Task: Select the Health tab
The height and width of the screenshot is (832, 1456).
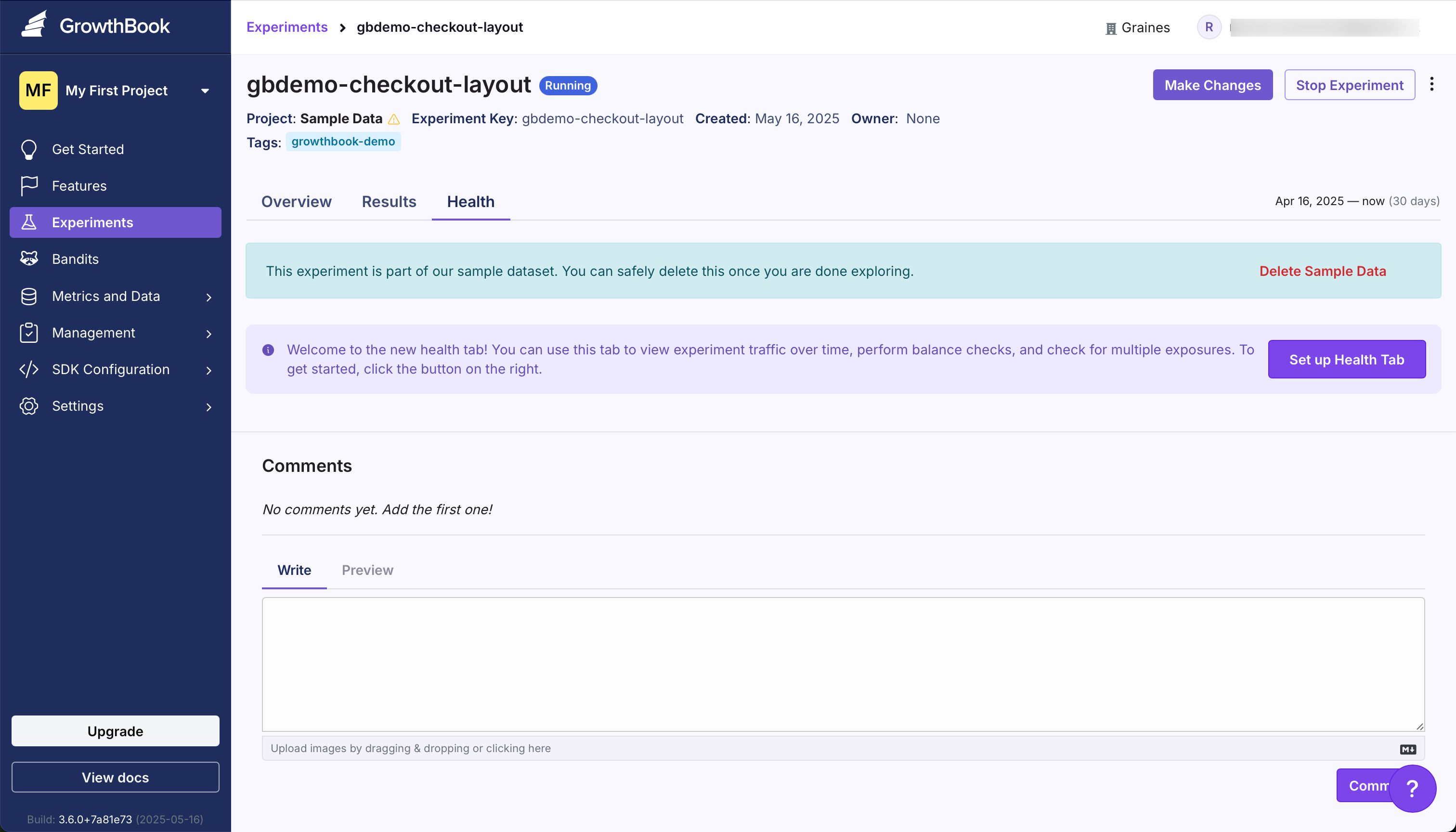Action: 470,202
